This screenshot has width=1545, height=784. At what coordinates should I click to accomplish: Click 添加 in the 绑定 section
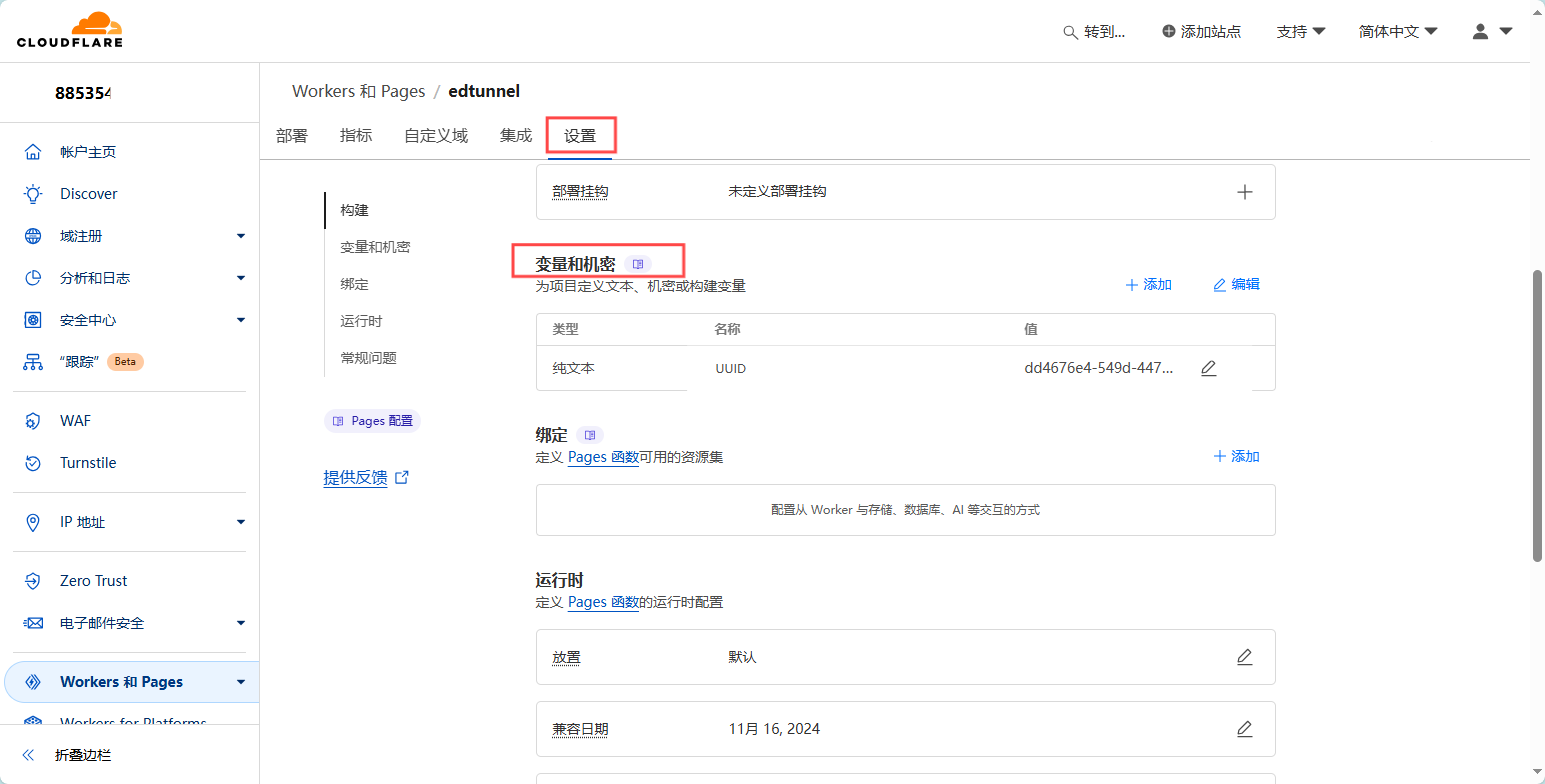pos(1236,456)
